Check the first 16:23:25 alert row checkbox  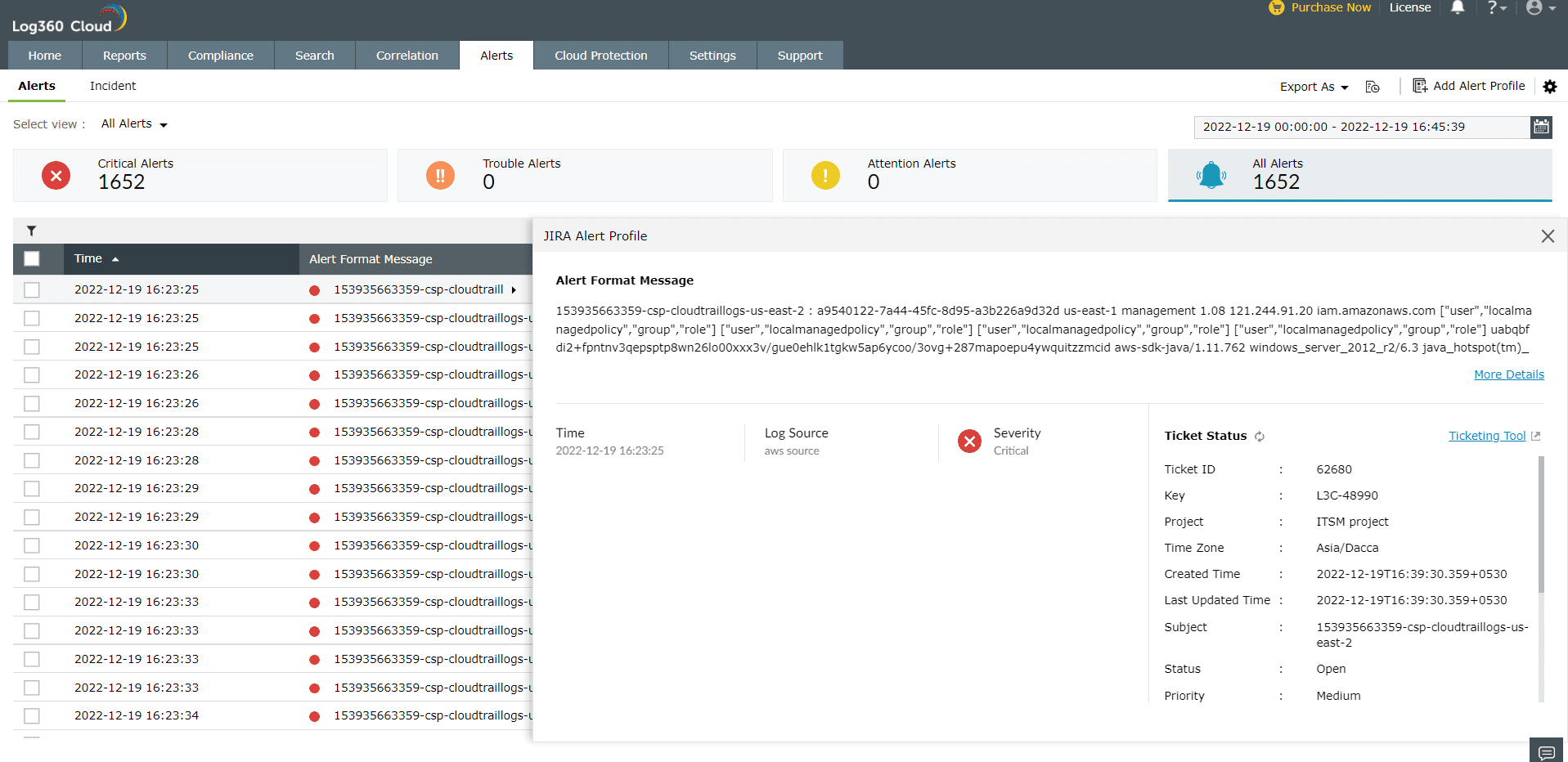click(32, 289)
